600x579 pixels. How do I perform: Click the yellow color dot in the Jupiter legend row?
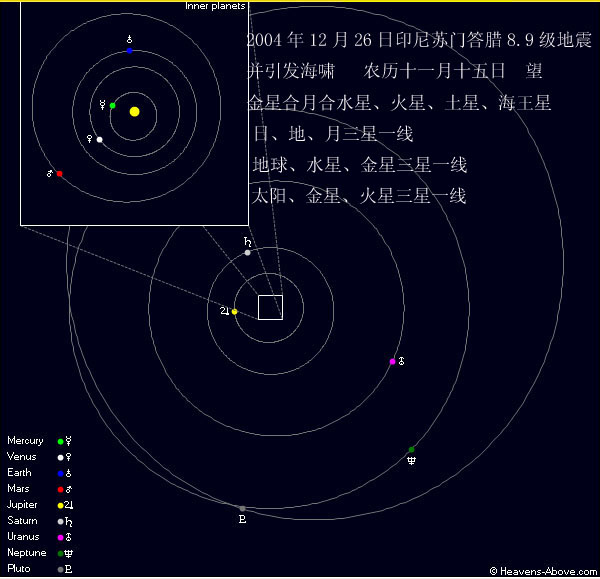(60, 506)
